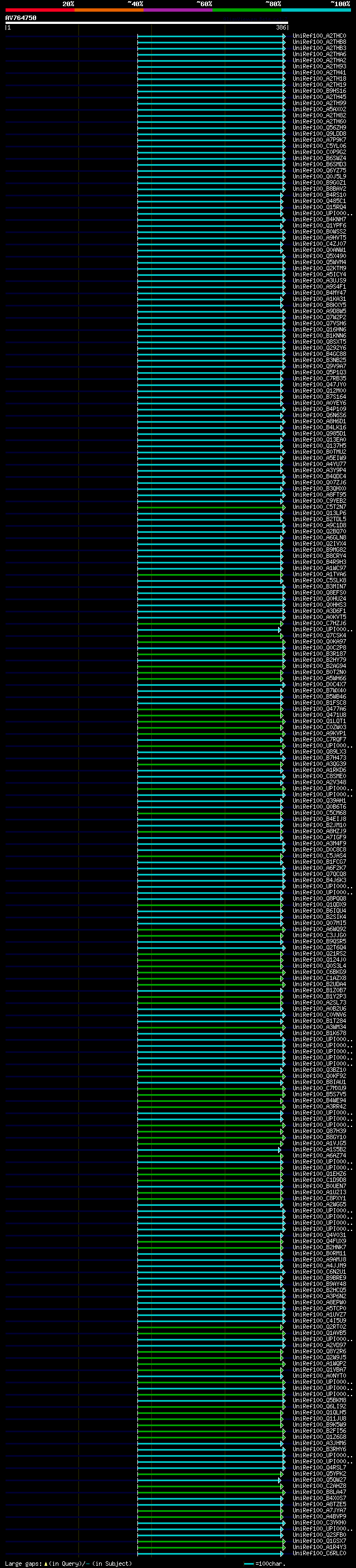Click label UniRef100_Q7W2P2
356x1568 pixels.
point(319,317)
